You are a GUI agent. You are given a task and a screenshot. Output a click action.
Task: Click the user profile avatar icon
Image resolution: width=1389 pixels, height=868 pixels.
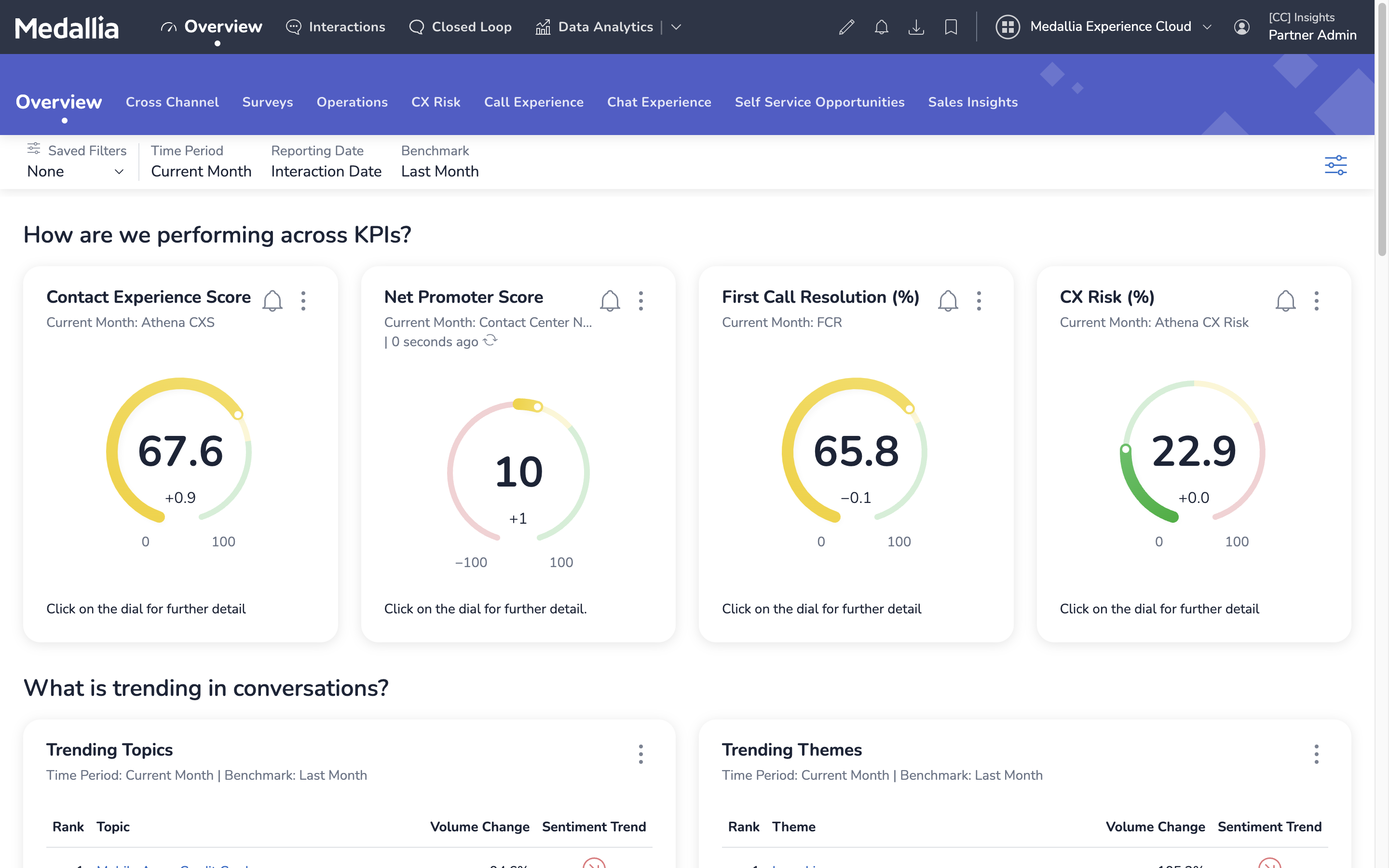(1241, 27)
